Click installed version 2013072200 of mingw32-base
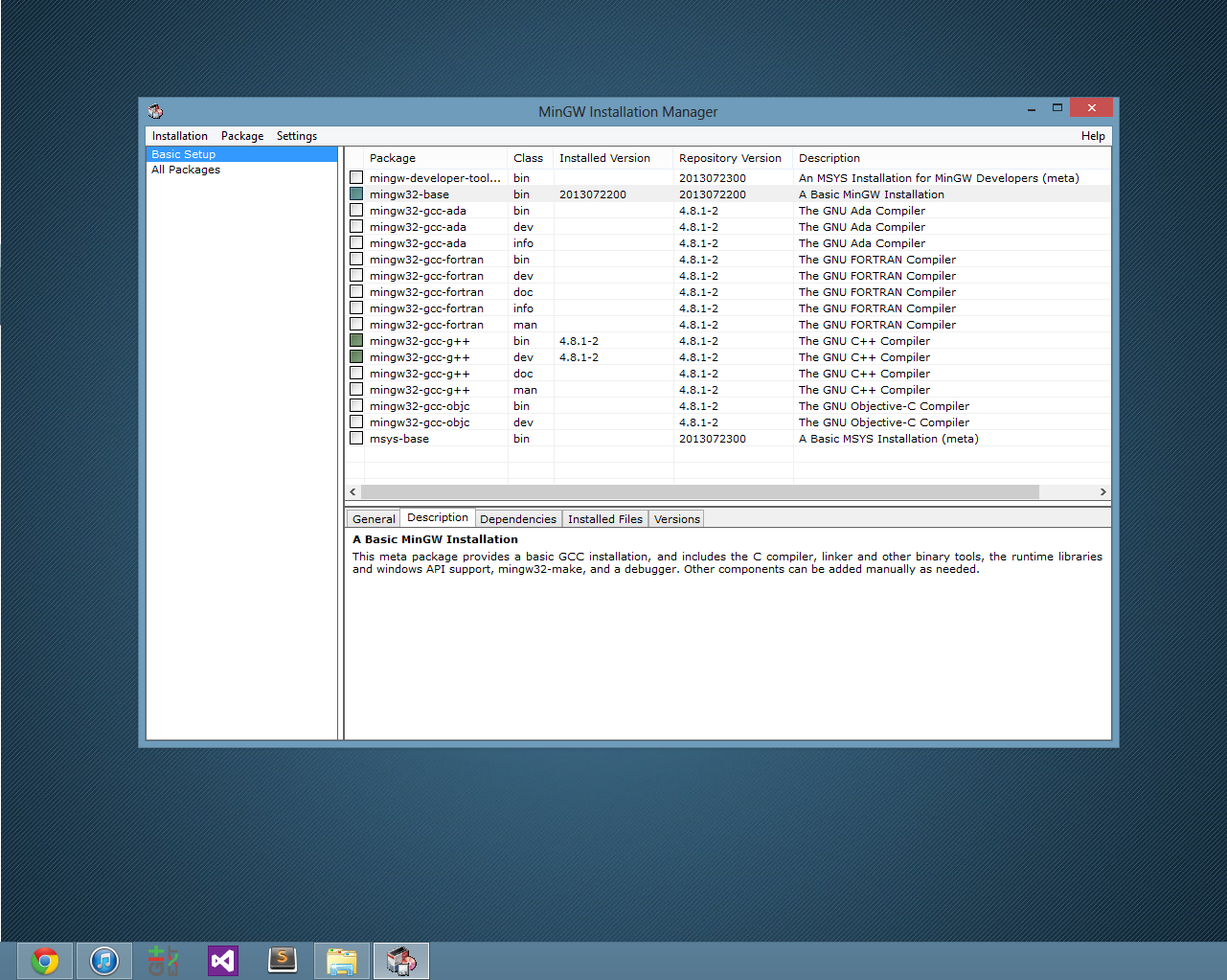Viewport: 1227px width, 980px height. click(x=593, y=194)
